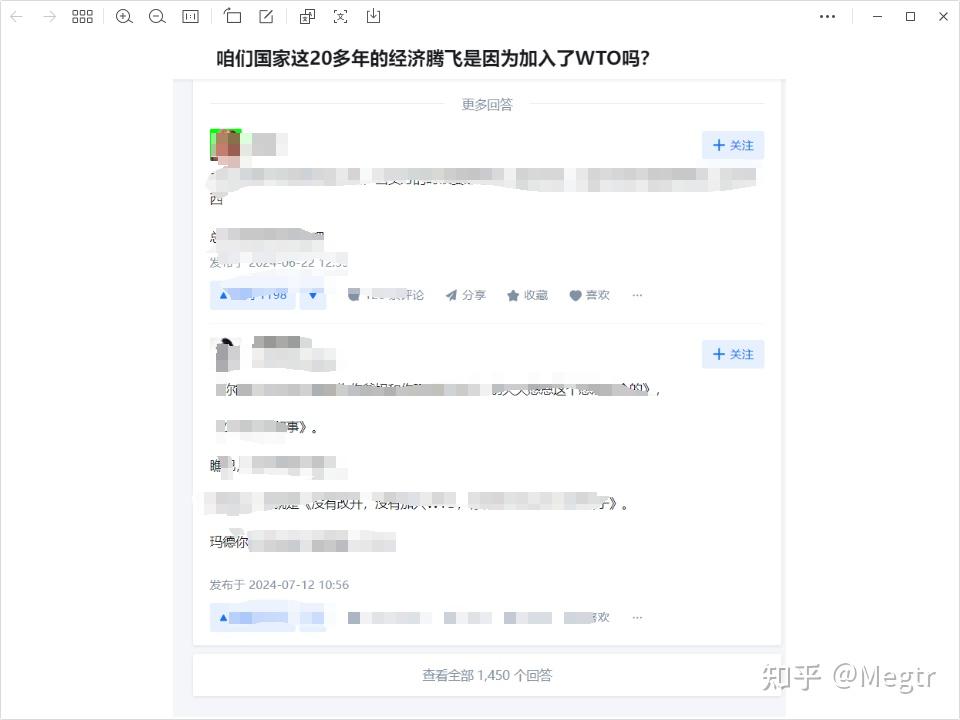This screenshot has width=960, height=720.
Task: Bookmark the first answer with 收藏
Action: (x=527, y=295)
